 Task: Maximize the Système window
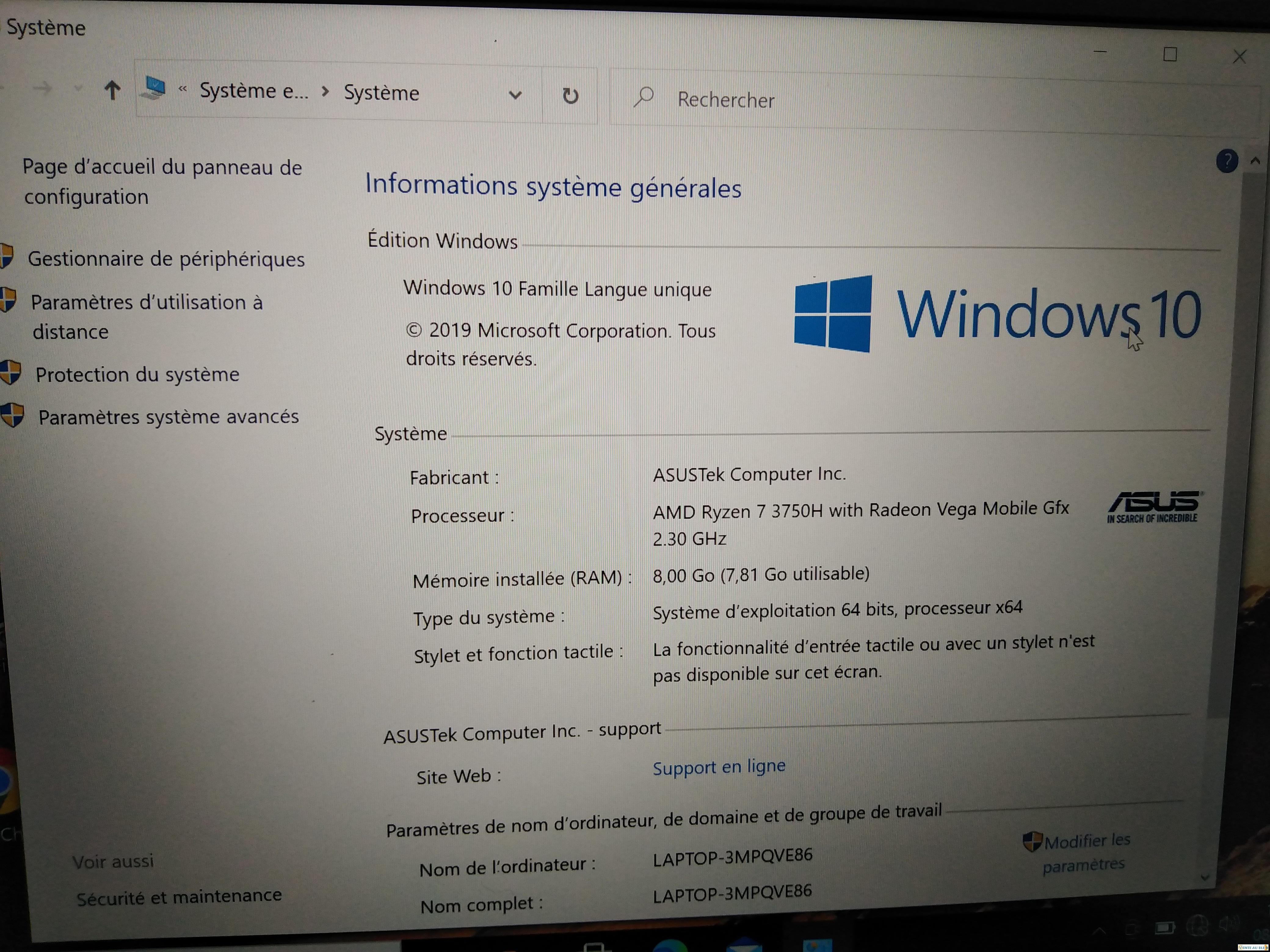pos(1170,55)
